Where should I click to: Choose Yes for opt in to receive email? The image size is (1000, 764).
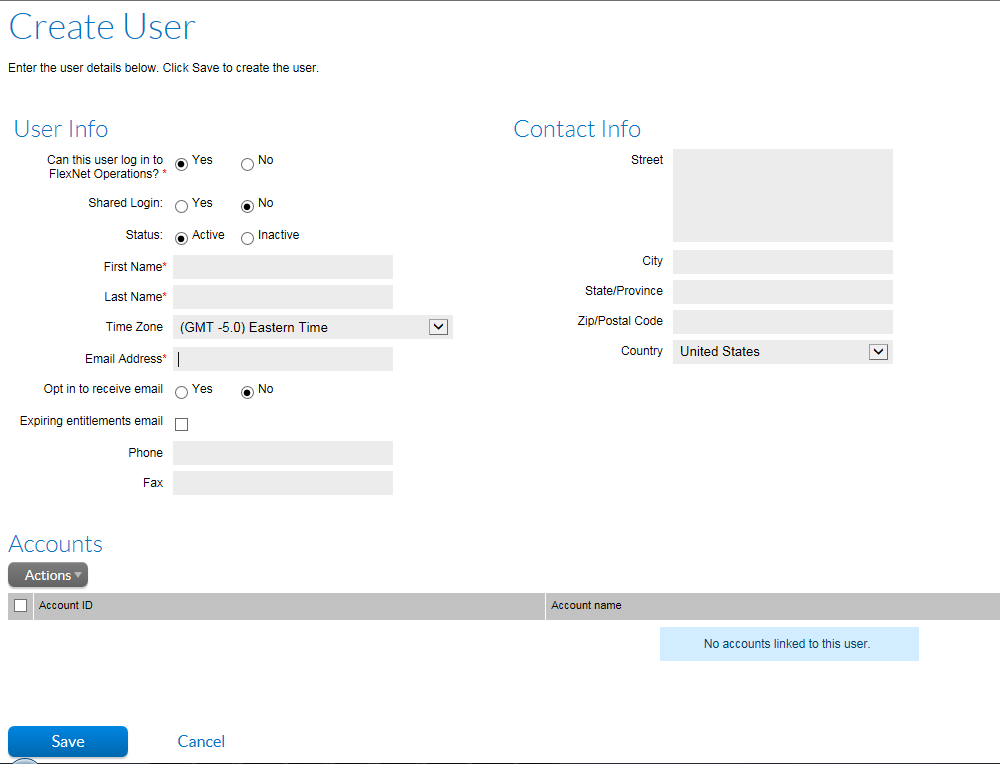click(181, 393)
